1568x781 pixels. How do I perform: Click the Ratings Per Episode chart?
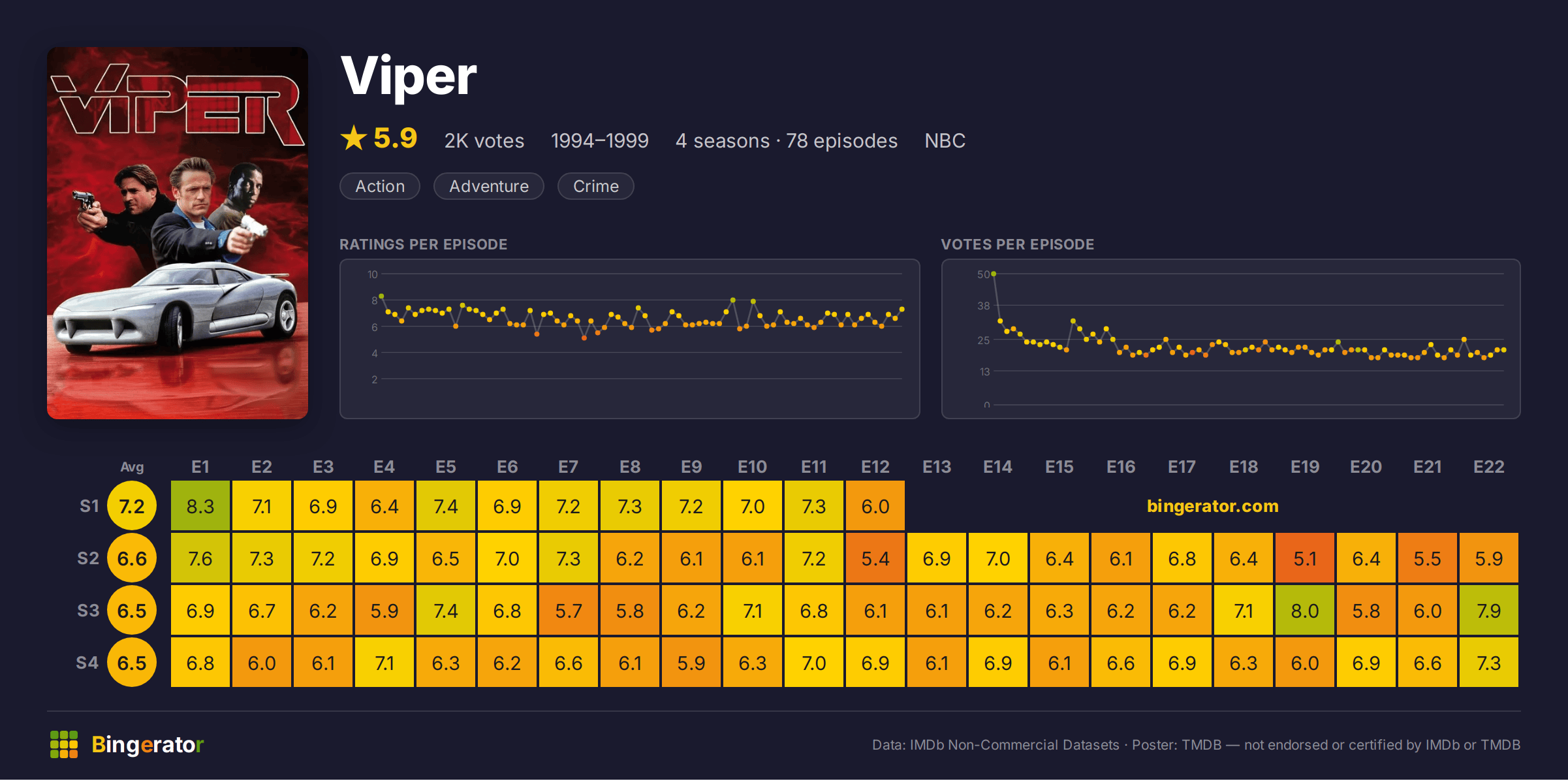[630, 339]
